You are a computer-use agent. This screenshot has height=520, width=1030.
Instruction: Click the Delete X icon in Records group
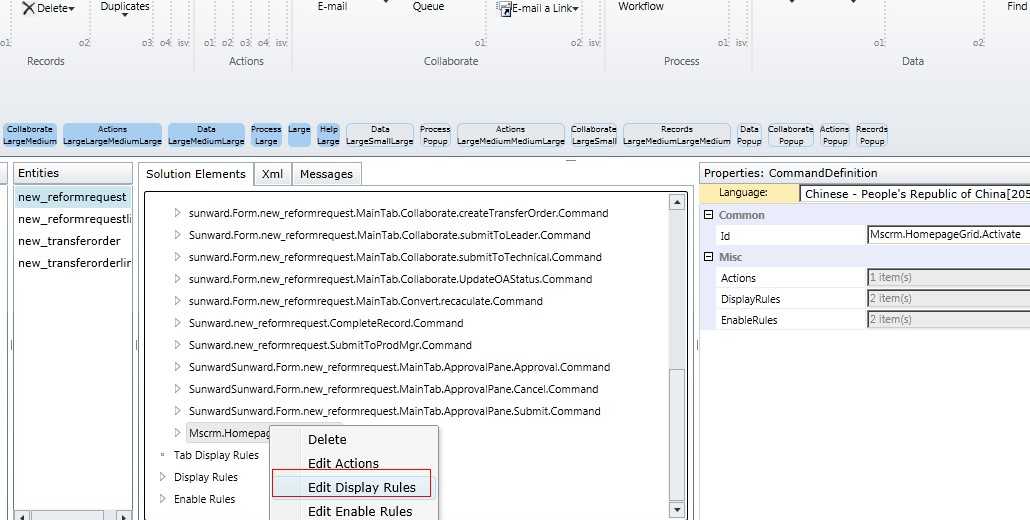pos(28,8)
